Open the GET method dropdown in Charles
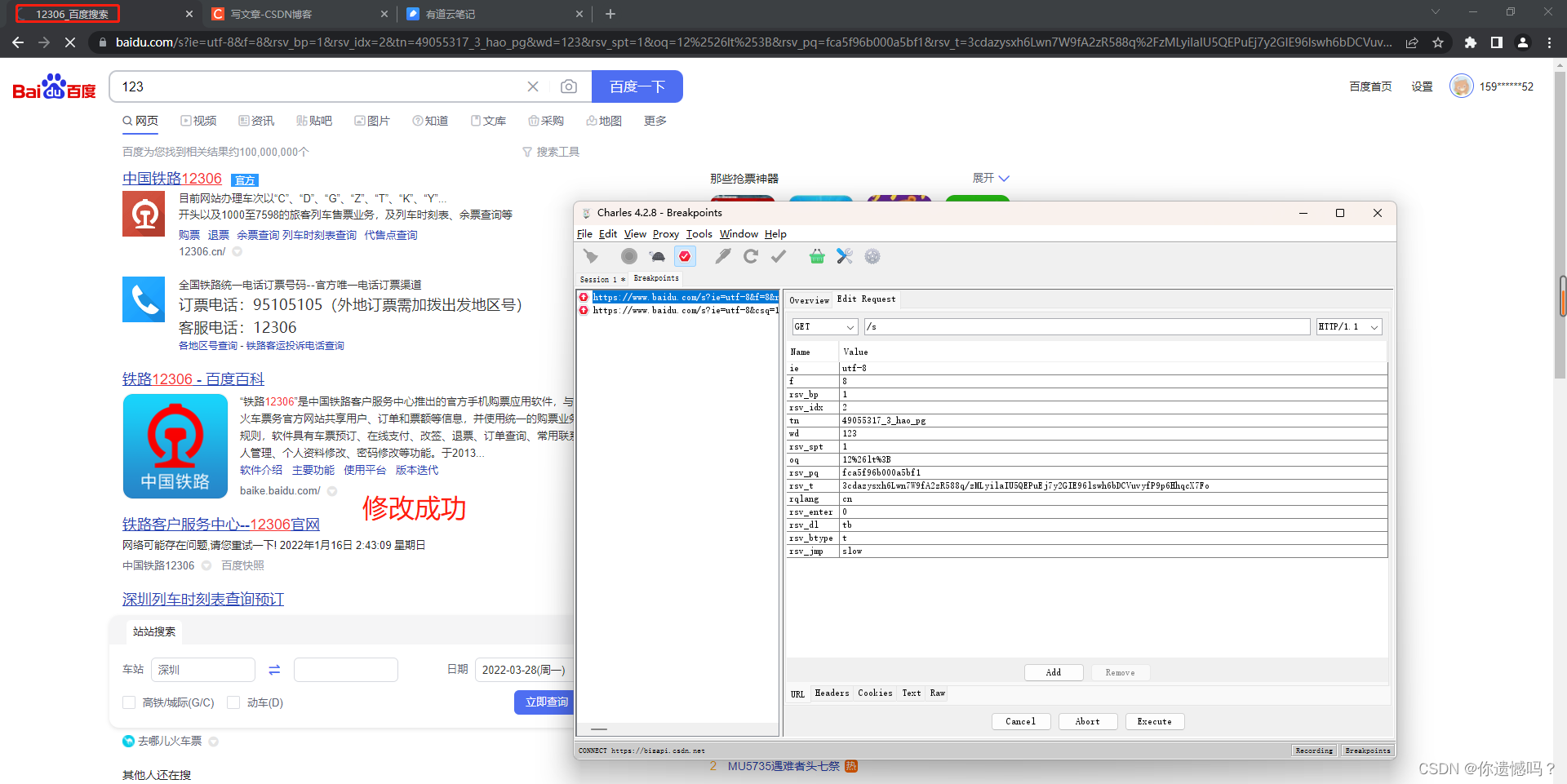This screenshot has width=1567, height=784. click(824, 326)
